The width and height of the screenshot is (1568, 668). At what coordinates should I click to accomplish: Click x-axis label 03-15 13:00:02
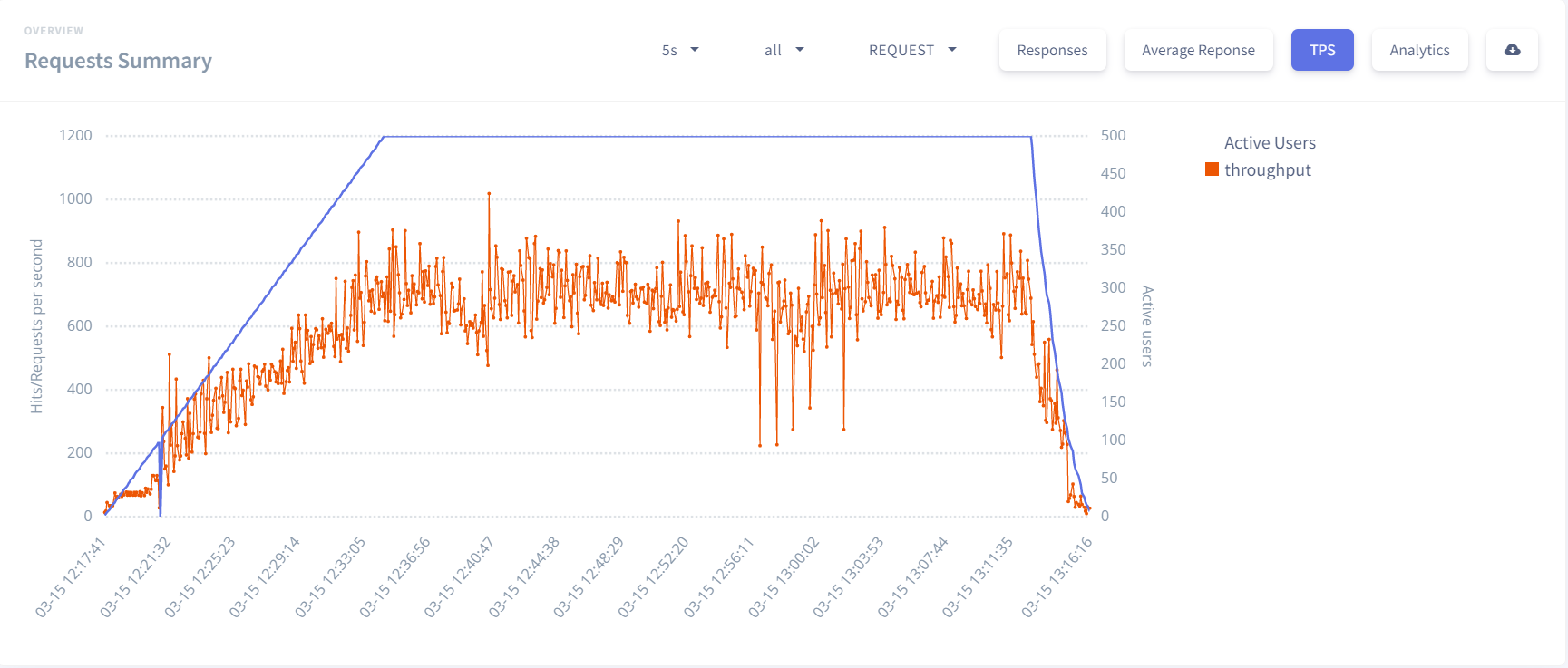784,577
